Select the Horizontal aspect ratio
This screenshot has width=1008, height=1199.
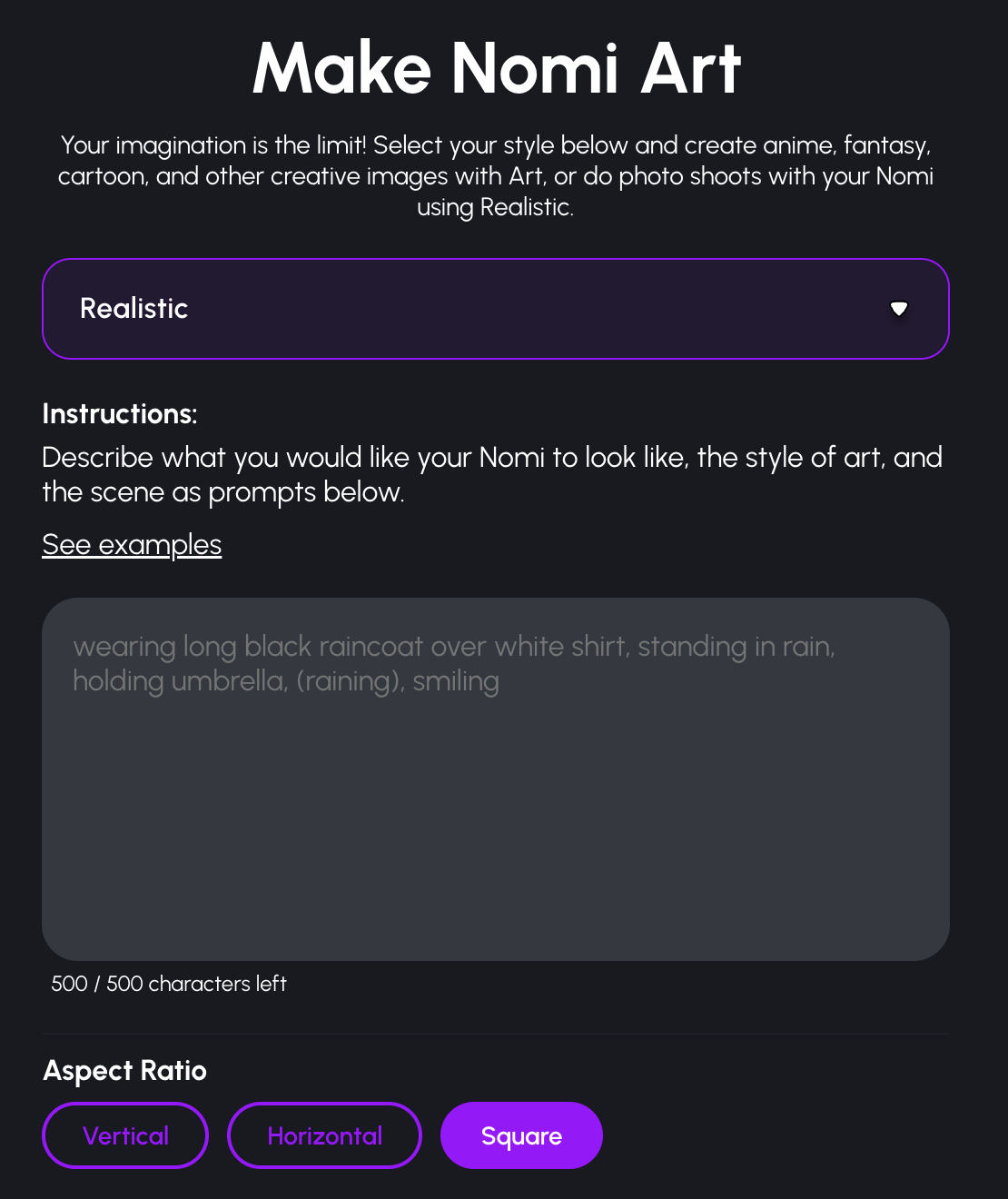click(324, 1135)
